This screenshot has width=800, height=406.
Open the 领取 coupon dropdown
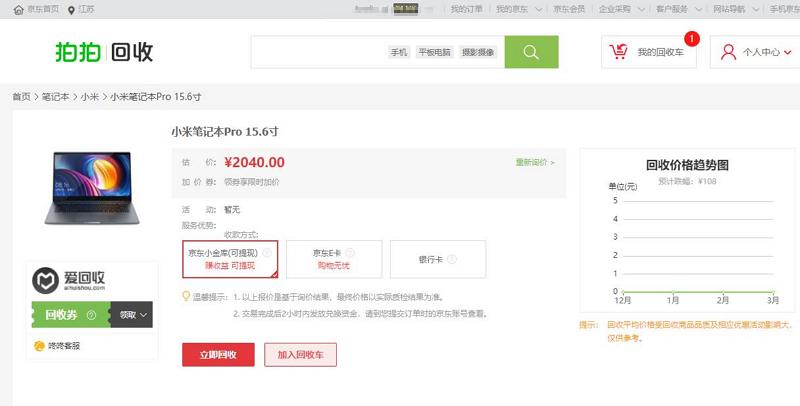coord(132,315)
